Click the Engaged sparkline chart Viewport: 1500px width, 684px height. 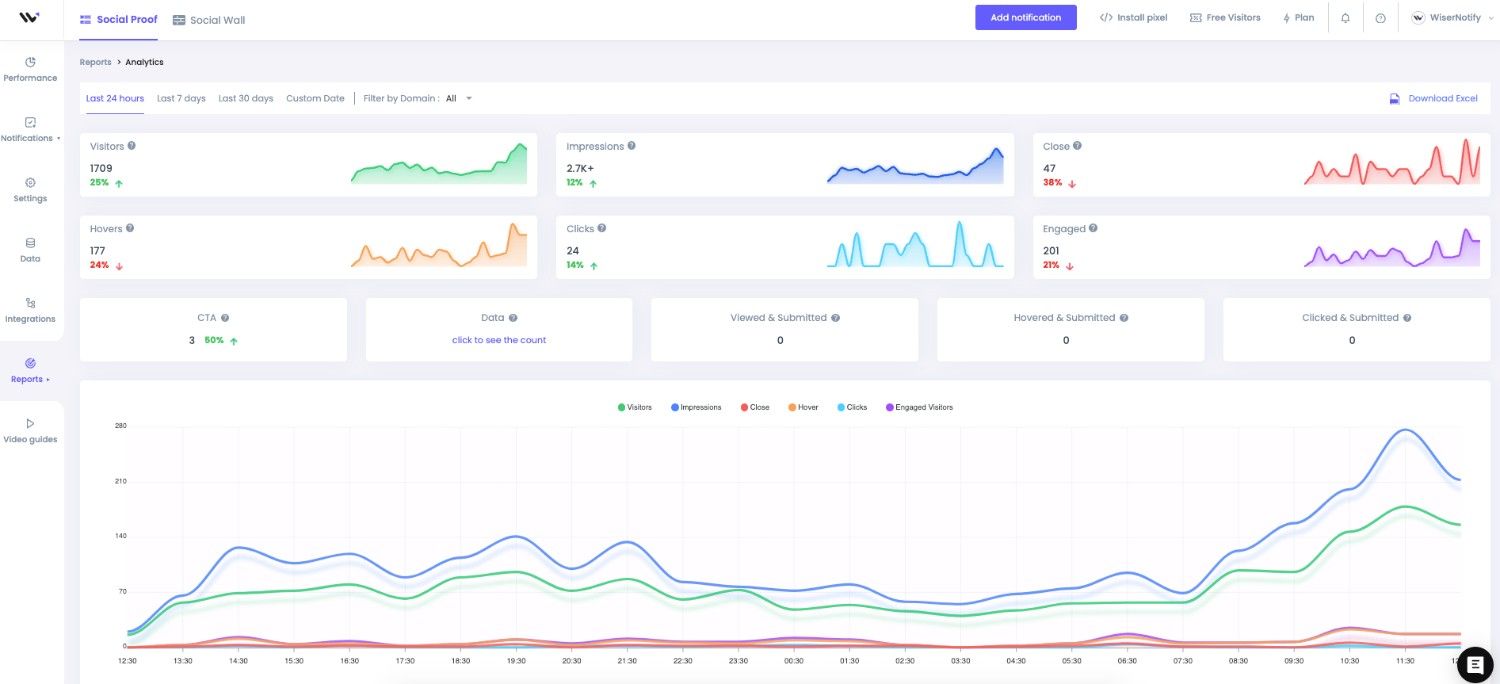pos(1392,247)
